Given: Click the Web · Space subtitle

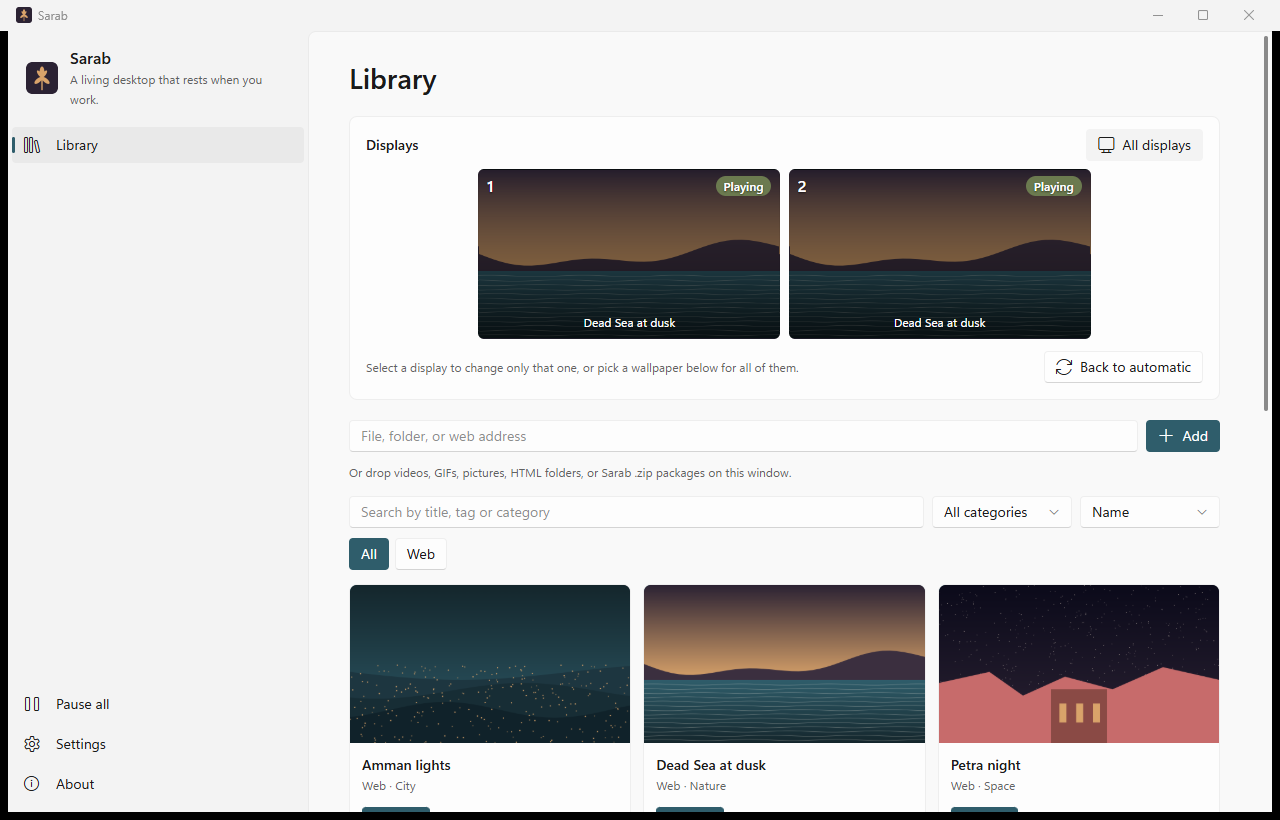Looking at the screenshot, I should coord(983,786).
